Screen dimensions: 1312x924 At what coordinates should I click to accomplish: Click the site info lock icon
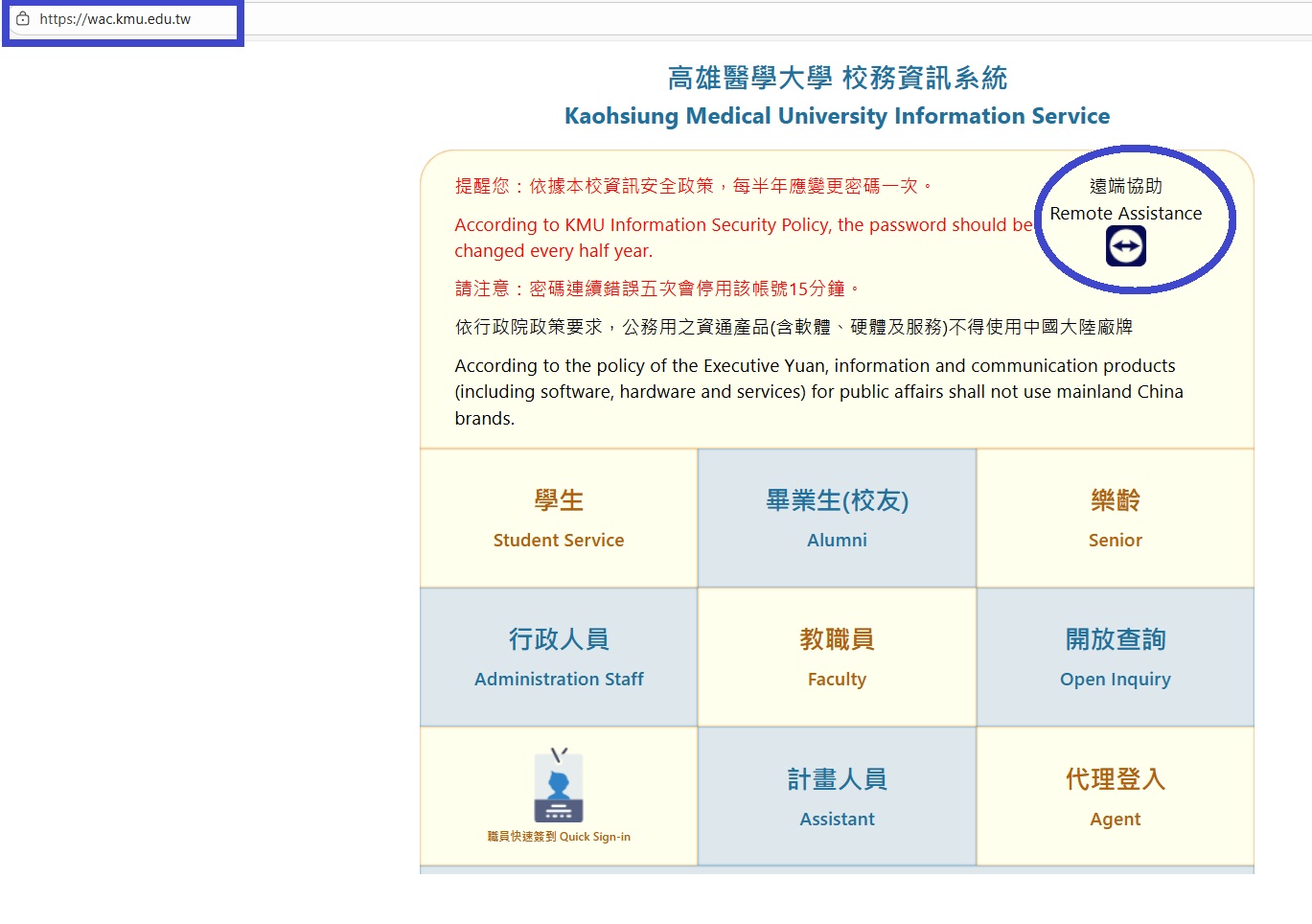click(23, 19)
